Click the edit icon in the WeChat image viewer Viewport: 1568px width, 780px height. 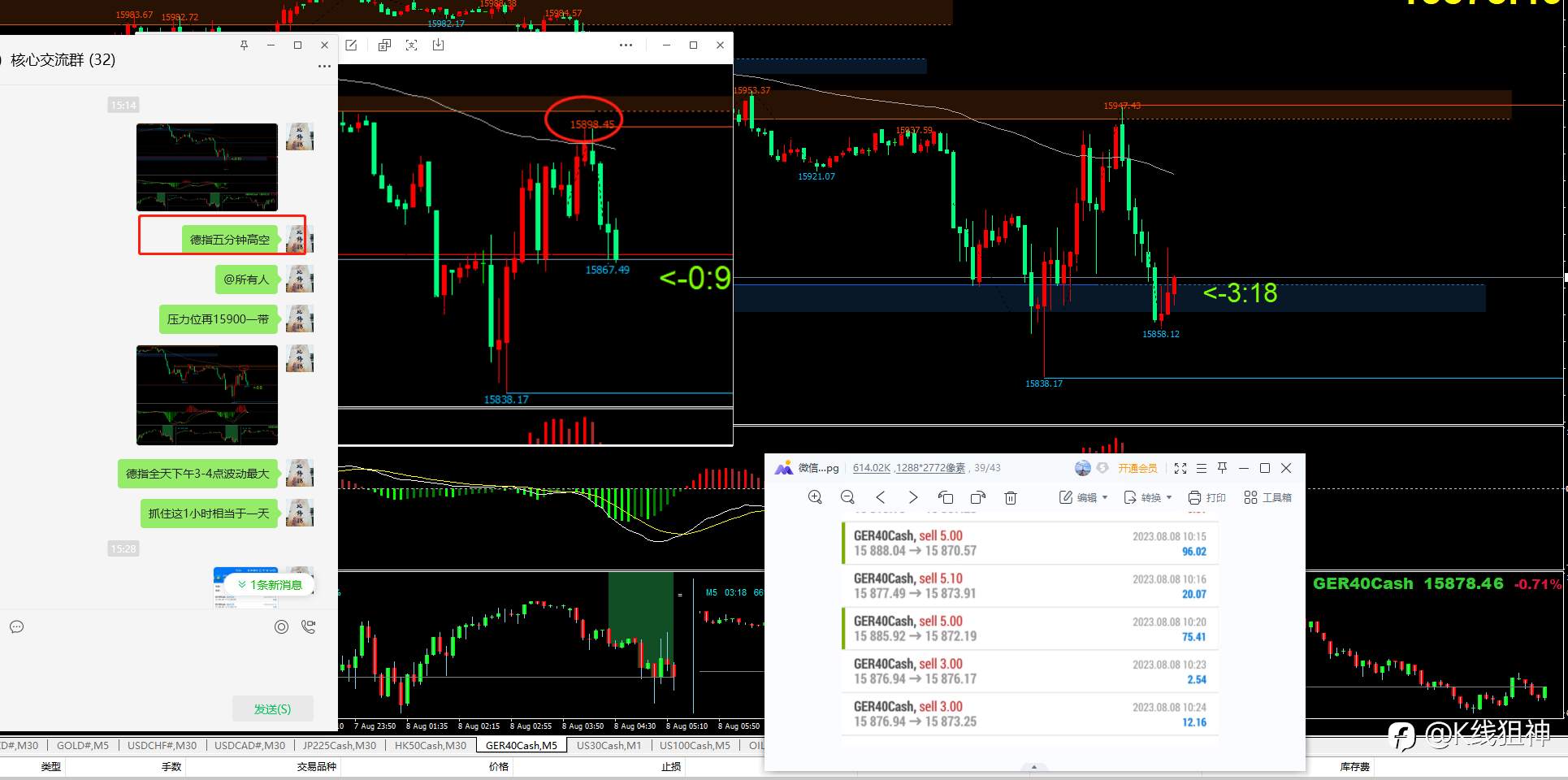point(351,45)
